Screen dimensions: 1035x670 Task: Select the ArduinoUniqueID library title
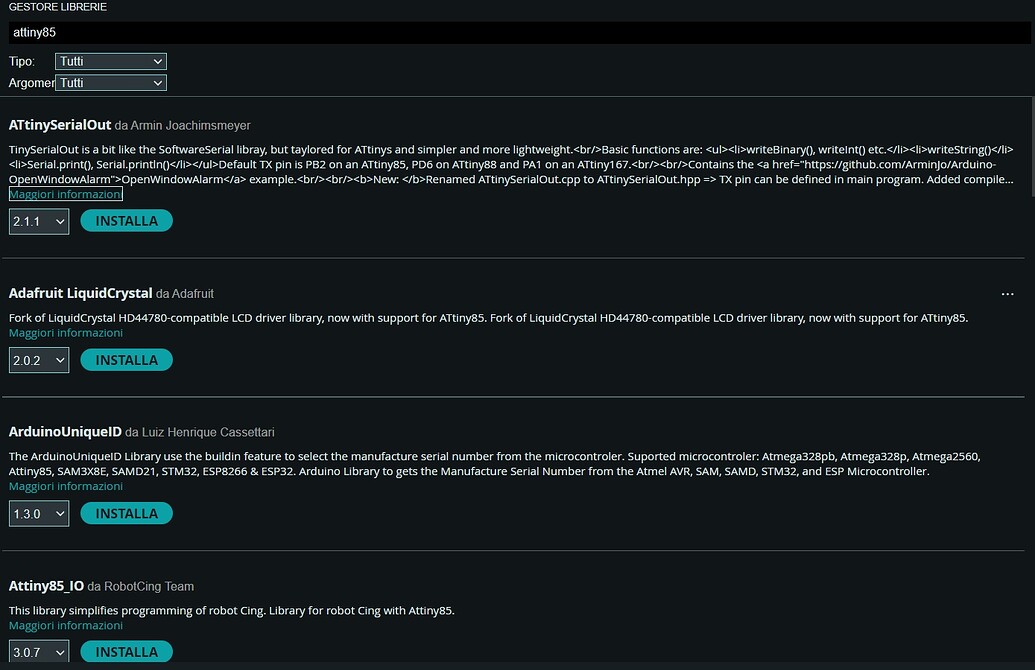pos(65,432)
